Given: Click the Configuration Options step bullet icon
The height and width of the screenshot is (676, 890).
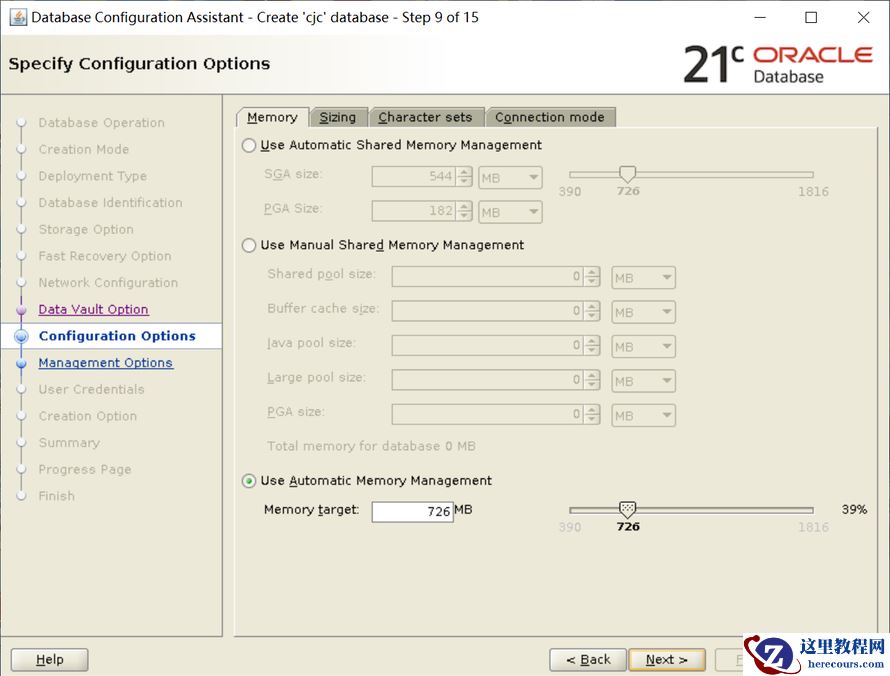Looking at the screenshot, I should 22,336.
